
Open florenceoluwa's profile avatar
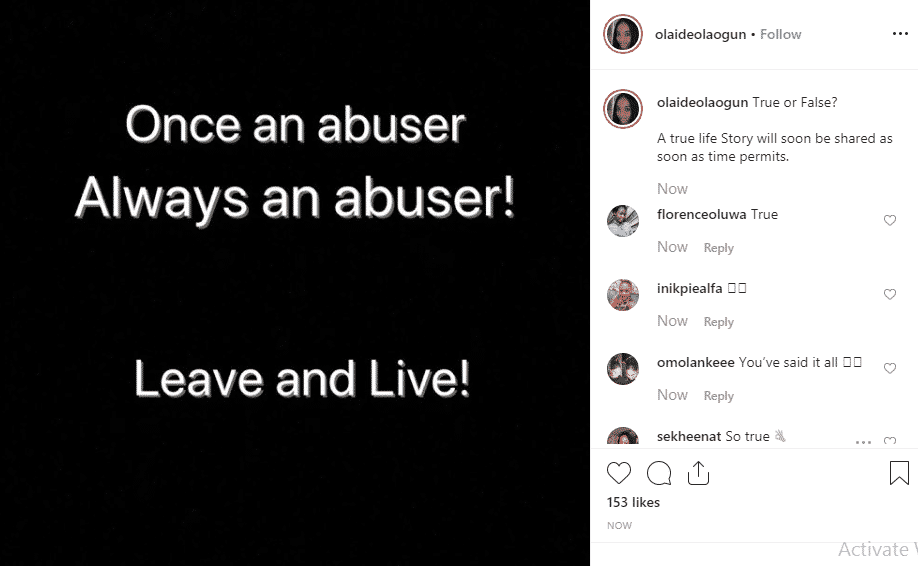tap(623, 221)
